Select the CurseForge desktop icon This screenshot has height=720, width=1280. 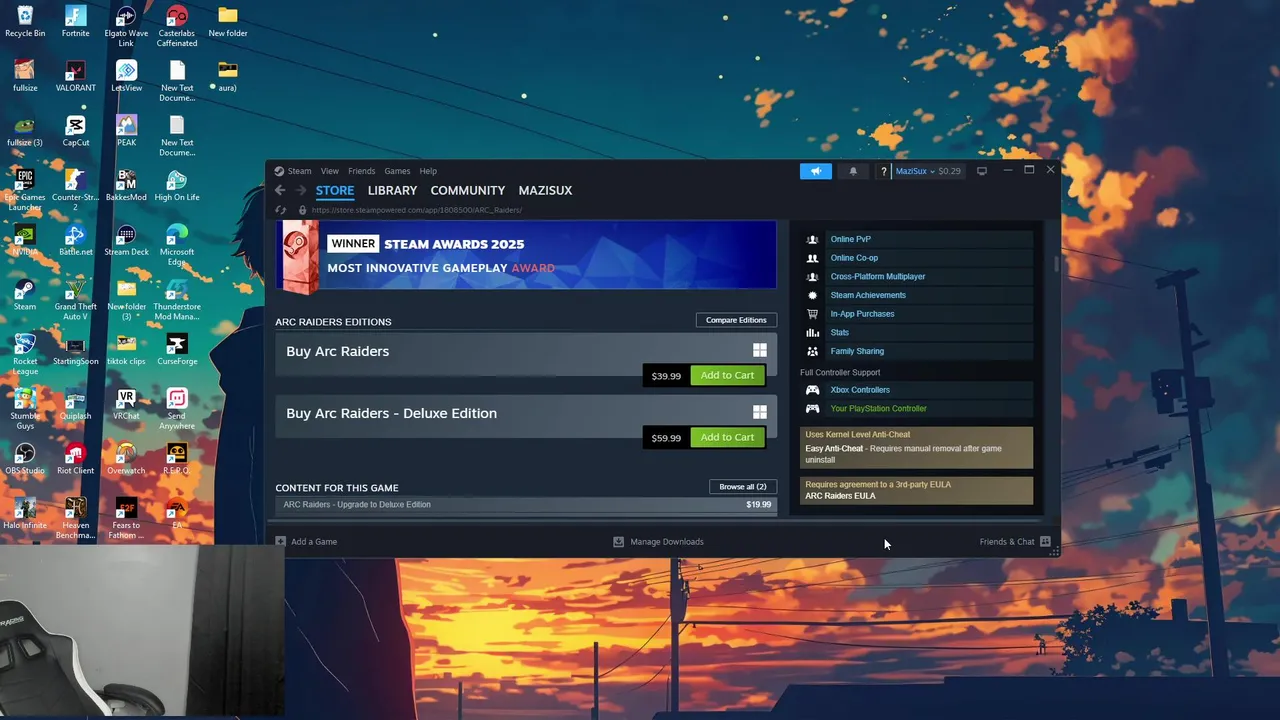177,350
